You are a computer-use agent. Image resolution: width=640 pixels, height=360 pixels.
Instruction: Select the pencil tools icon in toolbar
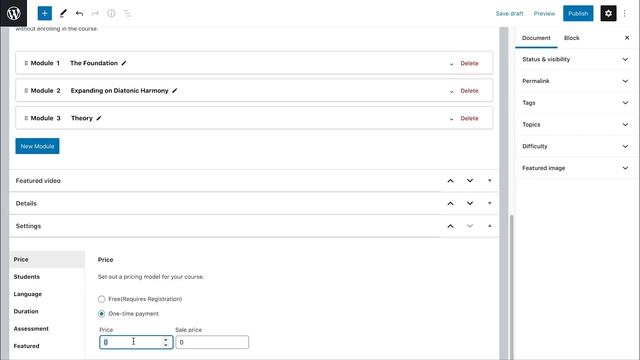click(63, 13)
